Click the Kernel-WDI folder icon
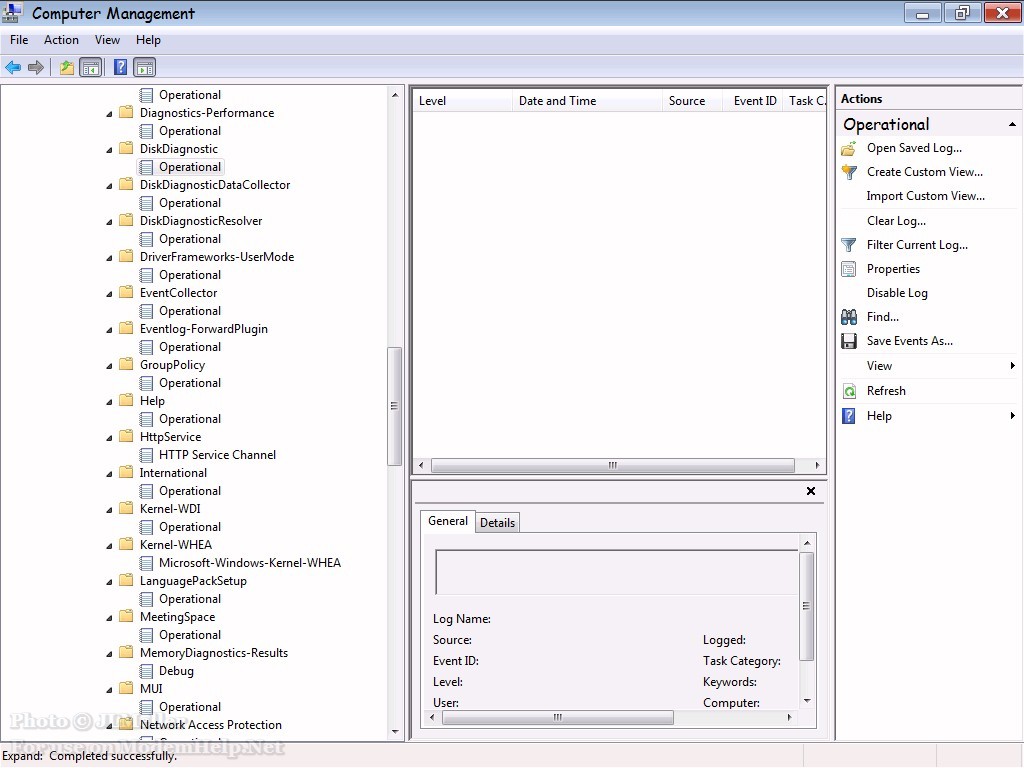1024x768 pixels. [127, 508]
